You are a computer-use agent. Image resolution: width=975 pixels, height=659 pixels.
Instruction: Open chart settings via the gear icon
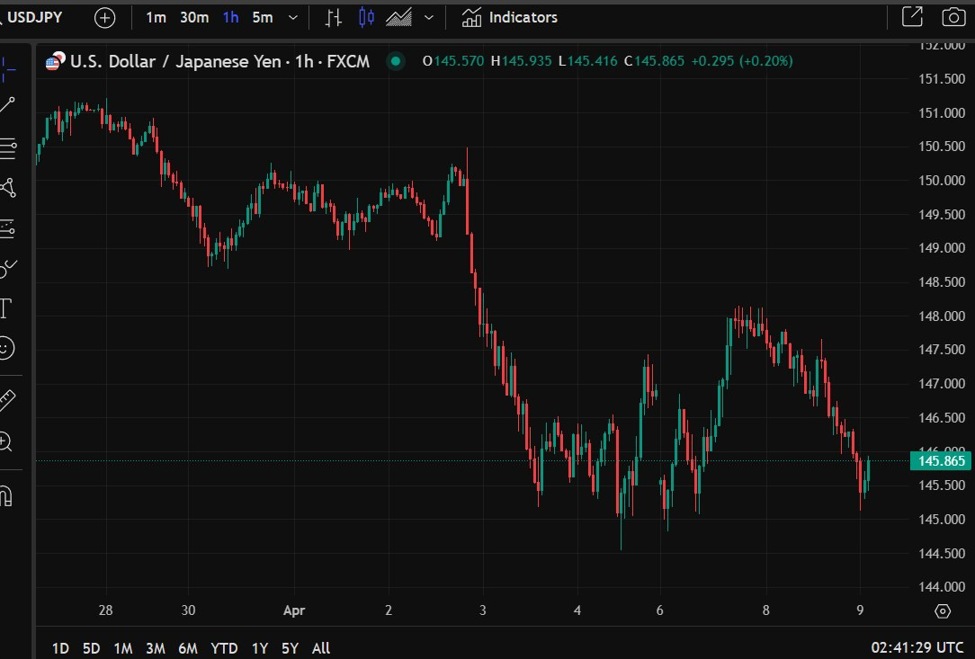point(941,611)
